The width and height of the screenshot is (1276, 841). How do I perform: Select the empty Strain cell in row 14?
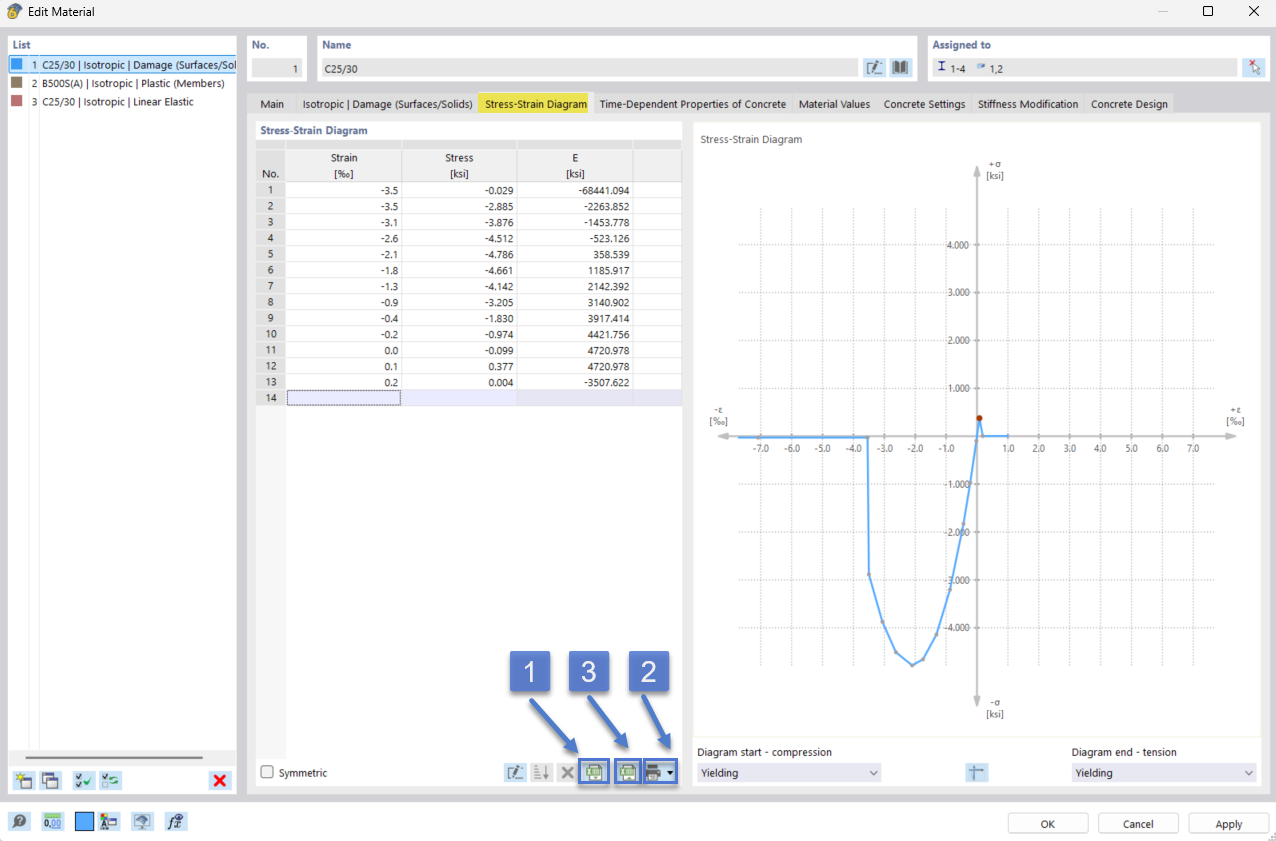pyautogui.click(x=344, y=397)
